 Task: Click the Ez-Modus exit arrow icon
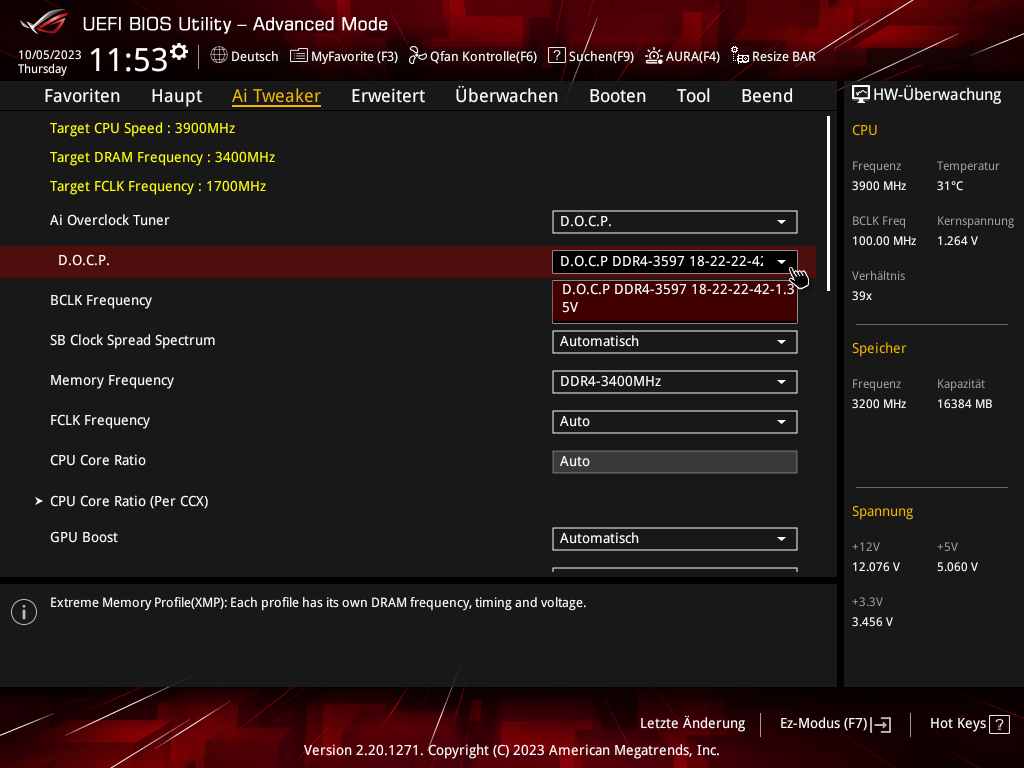click(881, 724)
